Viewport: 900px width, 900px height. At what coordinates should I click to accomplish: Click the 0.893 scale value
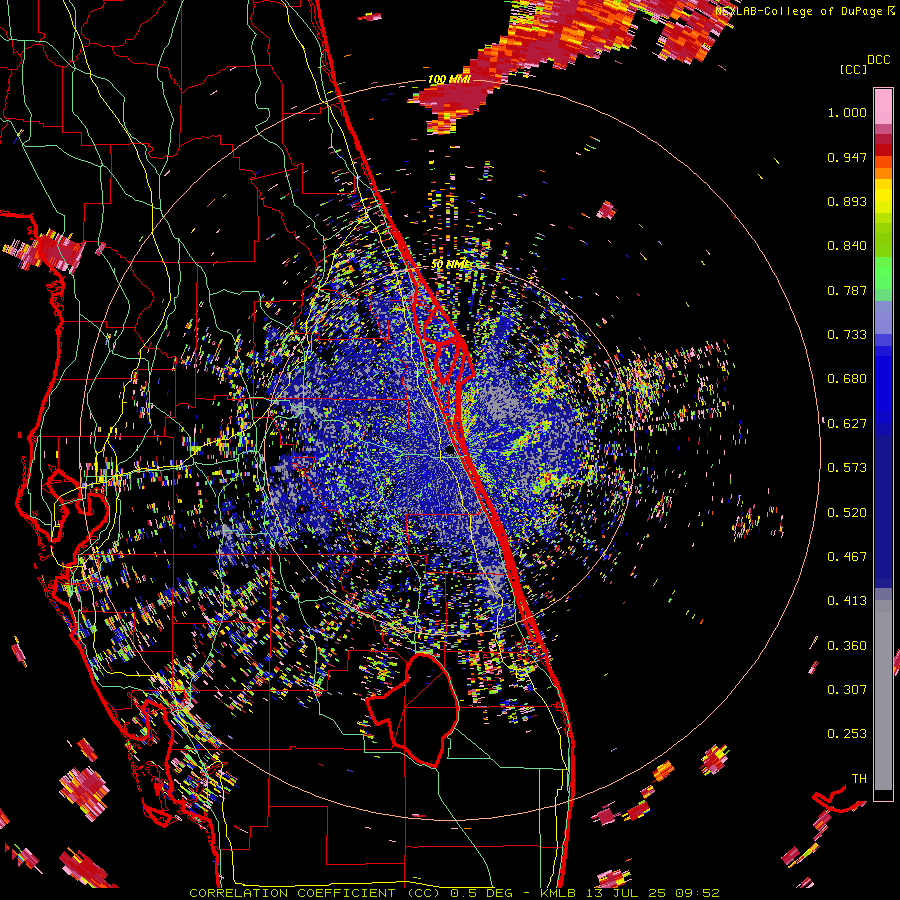[x=847, y=201]
